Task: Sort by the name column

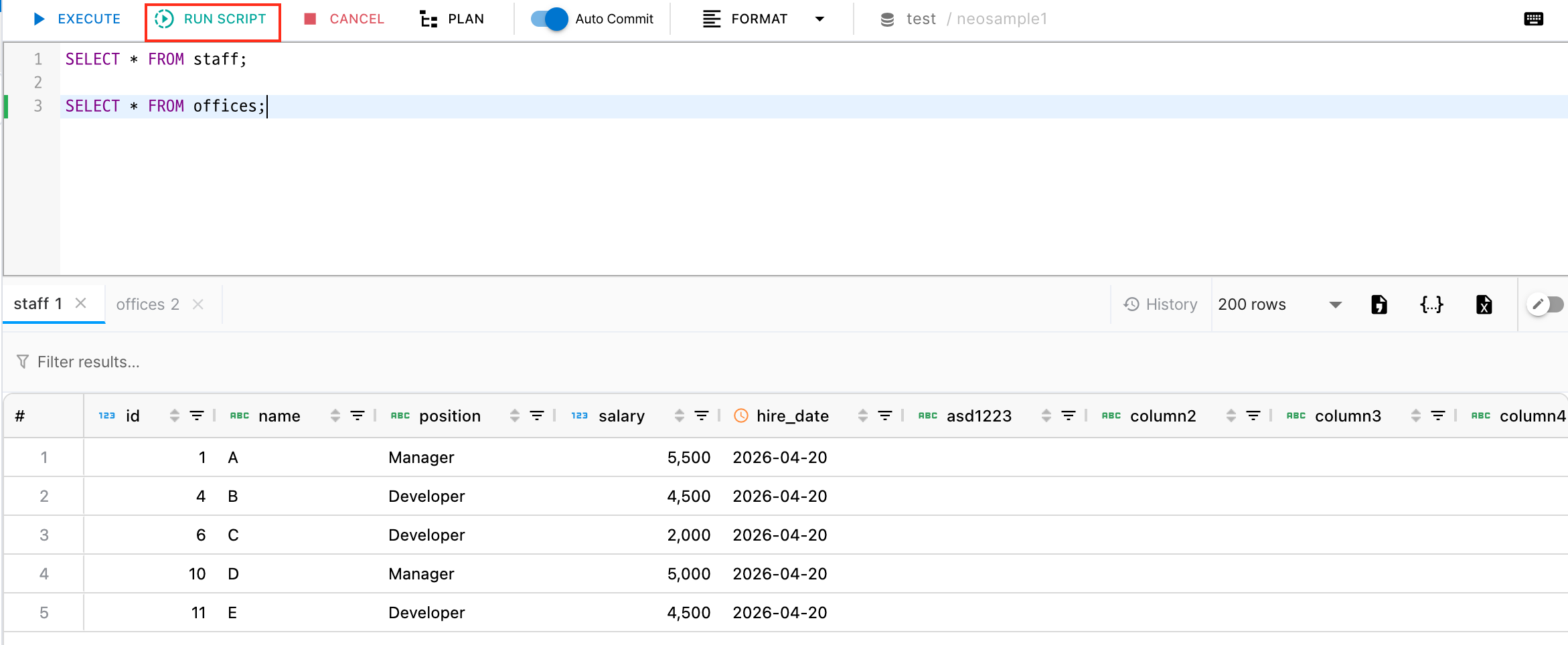Action: tap(335, 416)
